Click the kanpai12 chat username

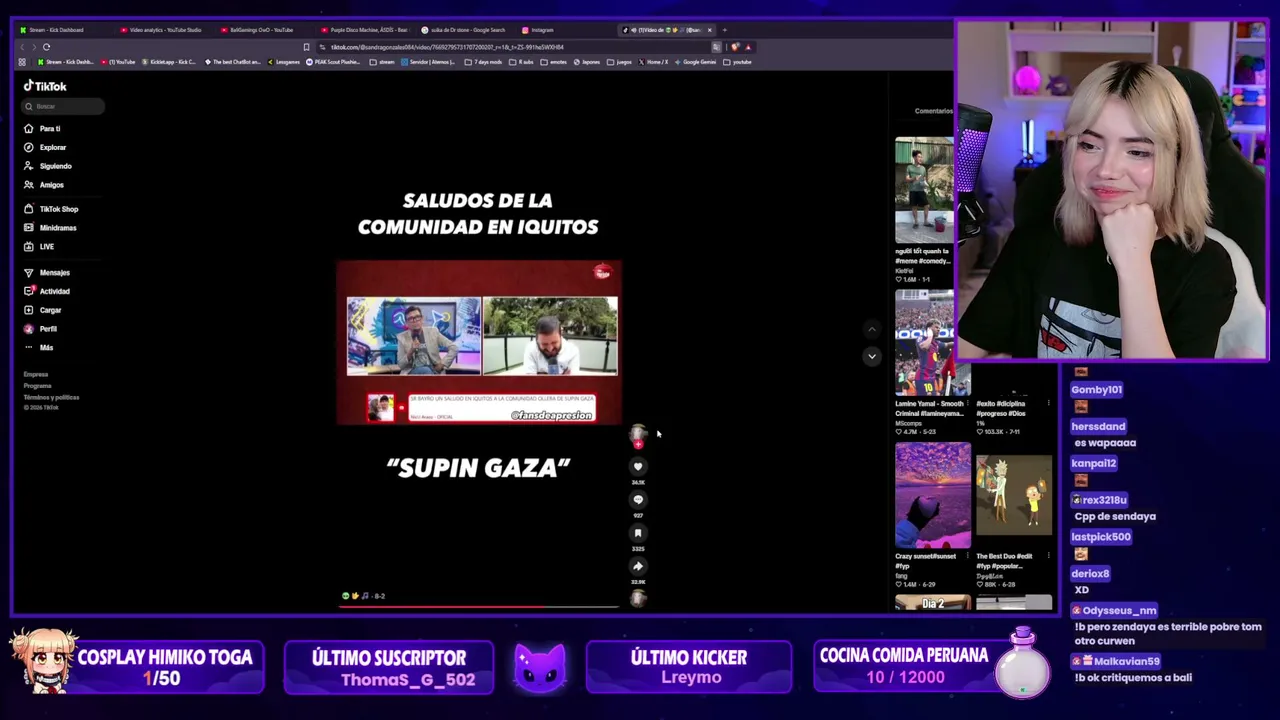[1093, 464]
